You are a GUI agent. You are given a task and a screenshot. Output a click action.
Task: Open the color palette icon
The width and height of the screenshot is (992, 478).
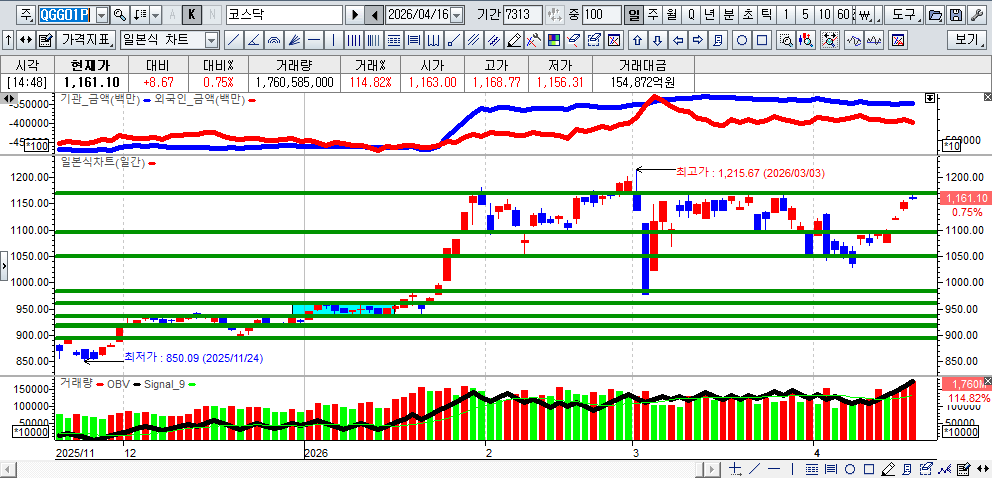(553, 40)
